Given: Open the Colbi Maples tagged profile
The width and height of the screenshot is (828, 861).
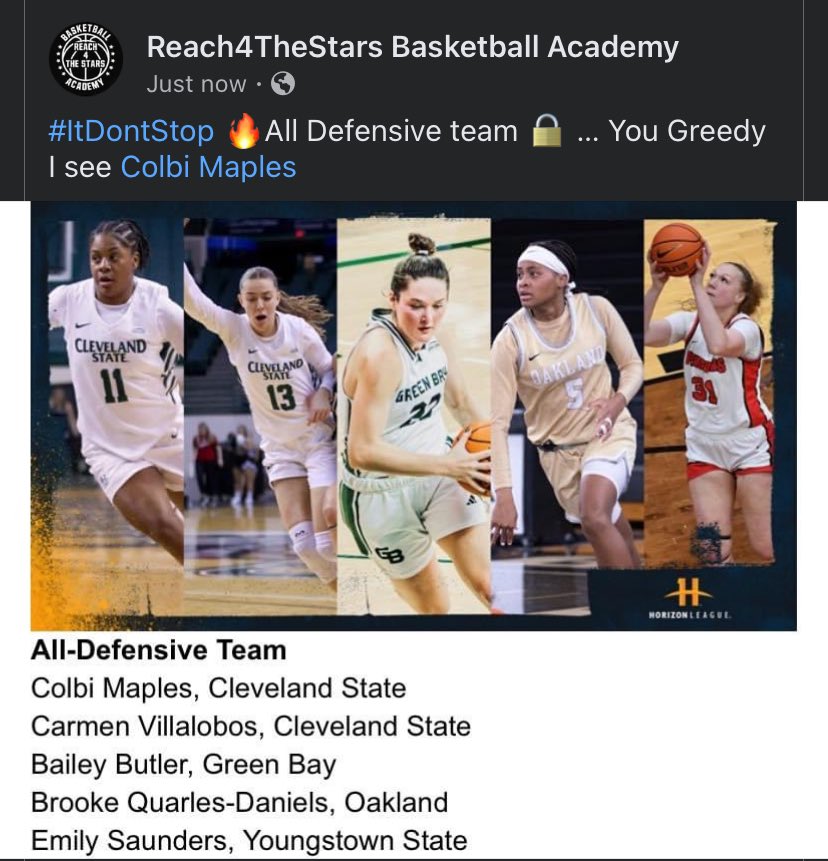Looking at the screenshot, I should [x=209, y=167].
